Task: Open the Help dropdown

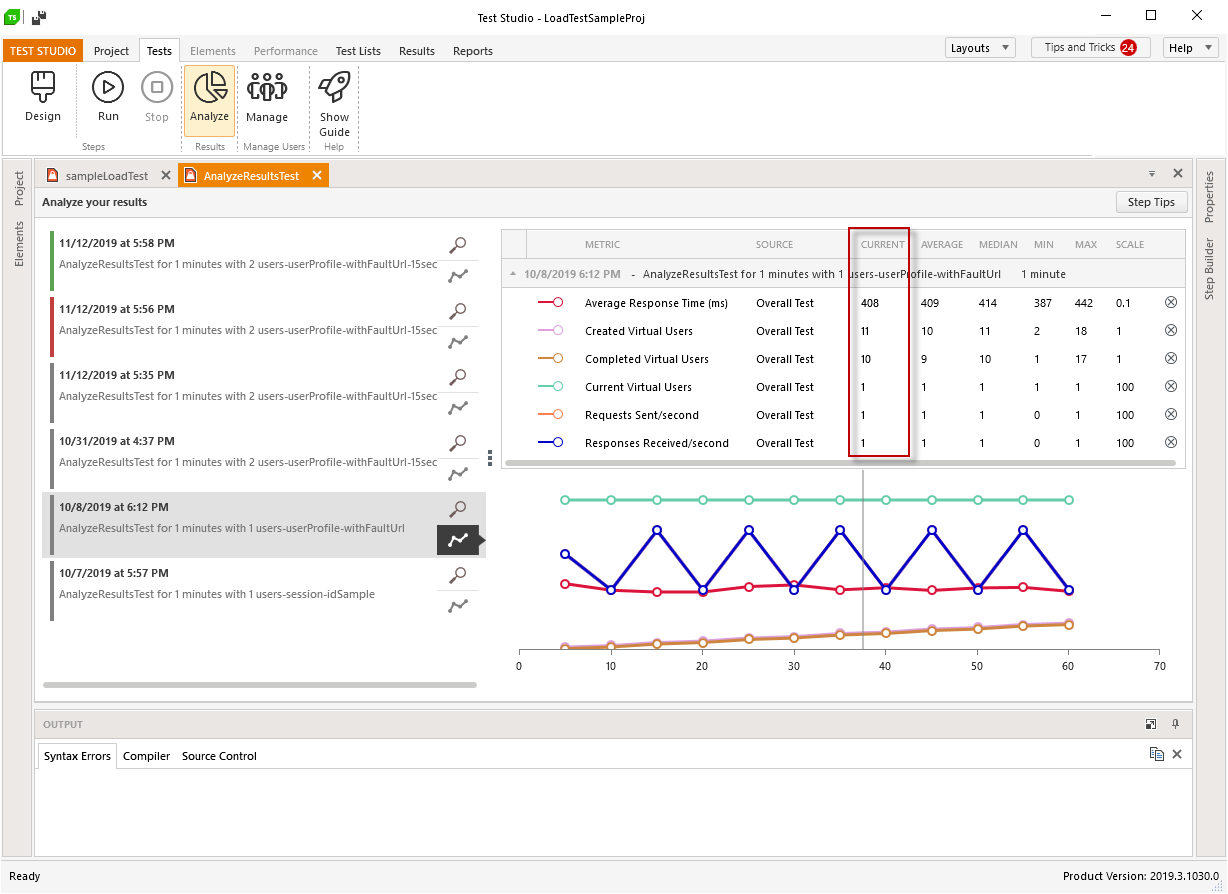Action: click(x=1190, y=48)
